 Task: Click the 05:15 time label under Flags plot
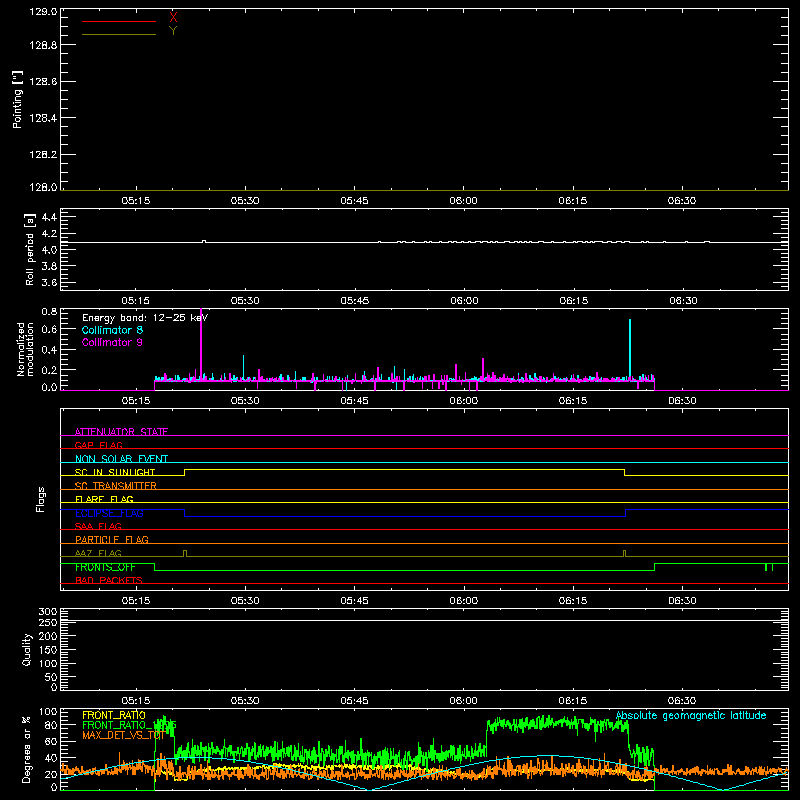[136, 601]
